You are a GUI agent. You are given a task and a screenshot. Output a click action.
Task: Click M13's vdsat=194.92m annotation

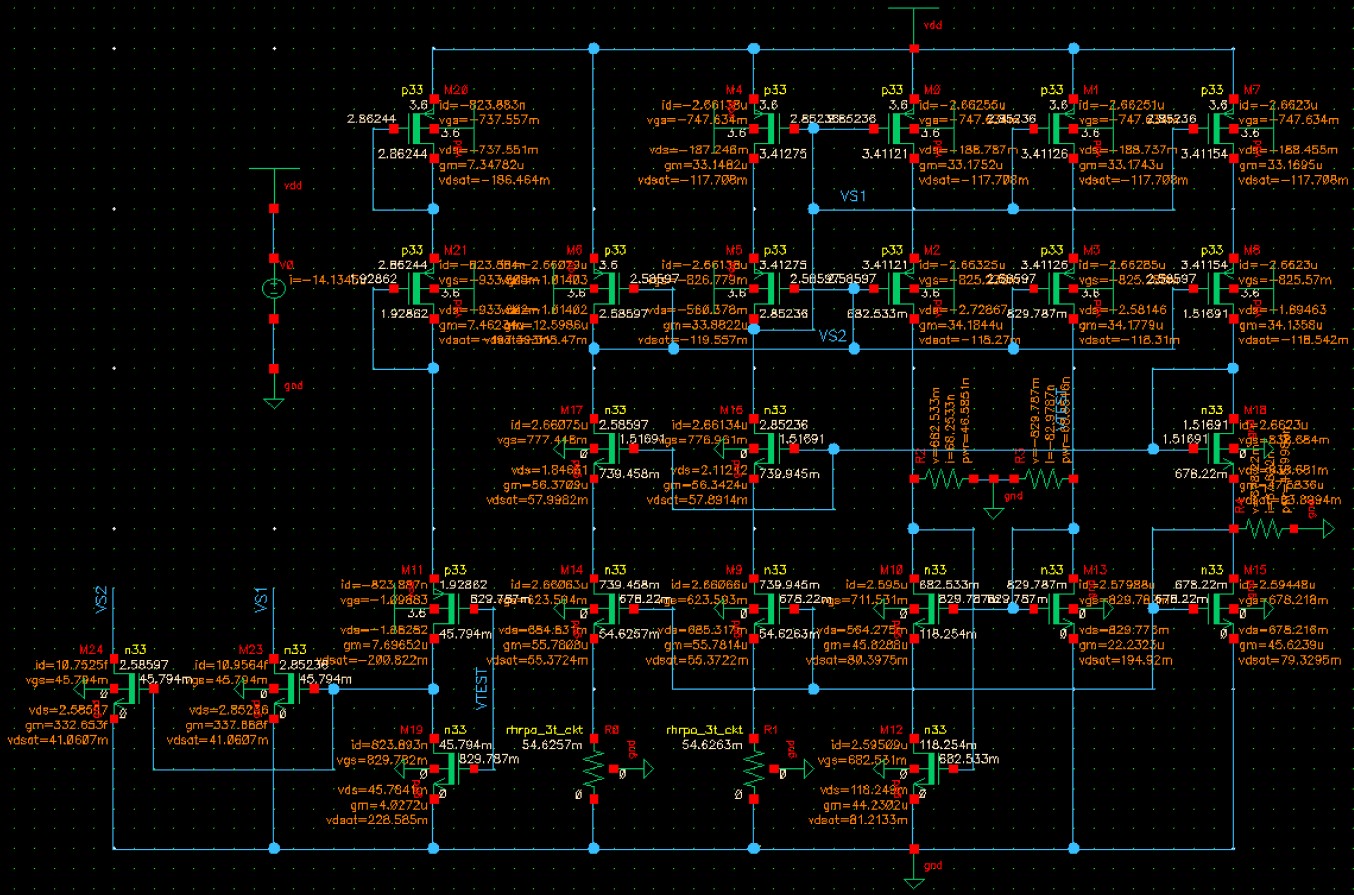coord(1127,661)
